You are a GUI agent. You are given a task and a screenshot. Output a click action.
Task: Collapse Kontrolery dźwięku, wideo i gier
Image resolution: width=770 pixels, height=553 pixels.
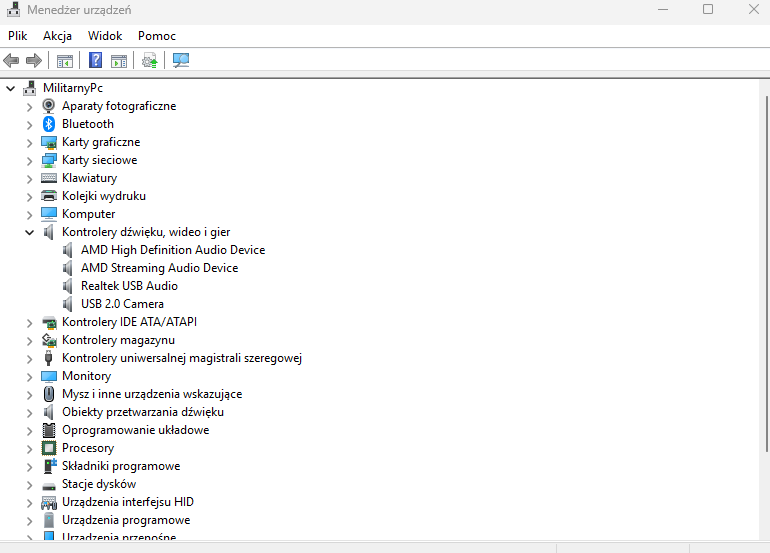click(x=29, y=232)
